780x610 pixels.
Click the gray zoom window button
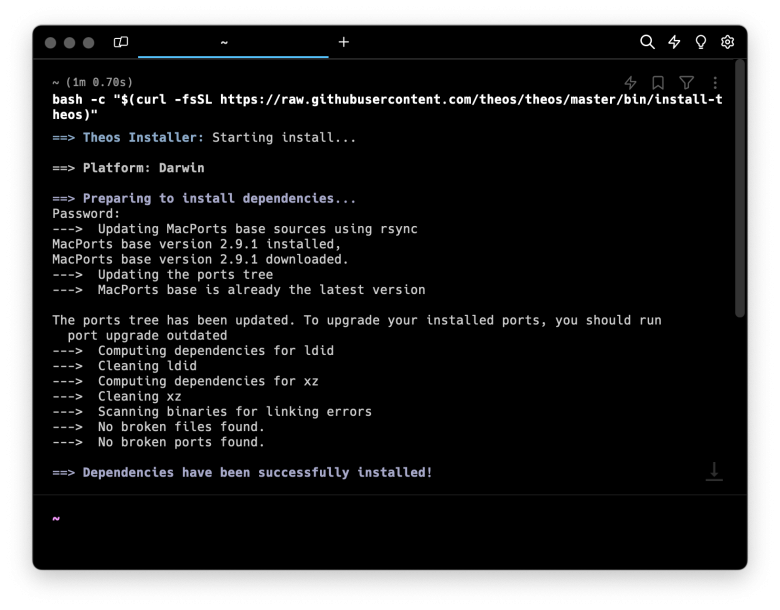click(89, 43)
